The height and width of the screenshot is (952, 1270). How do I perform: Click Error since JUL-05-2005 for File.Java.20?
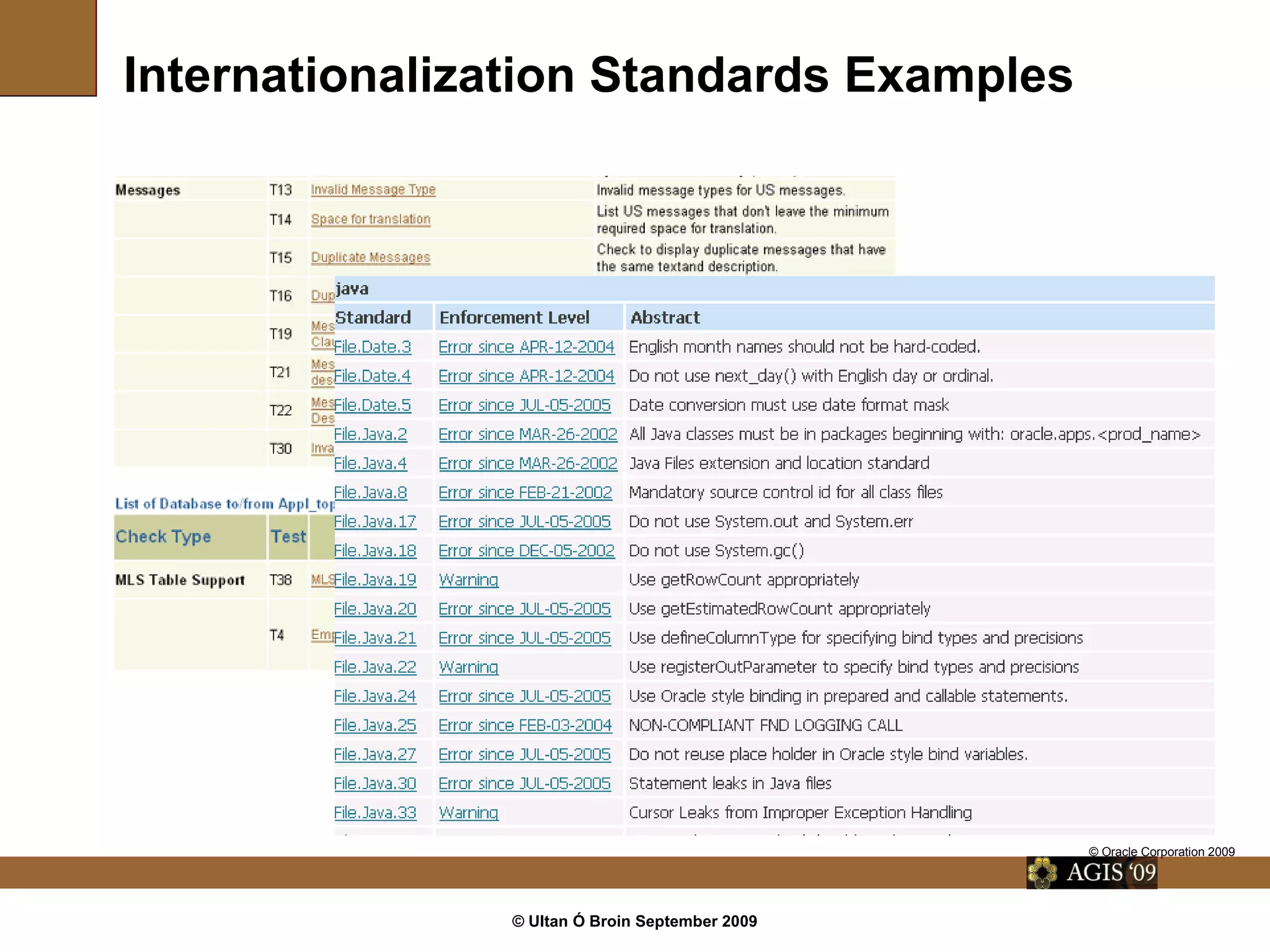tap(525, 609)
